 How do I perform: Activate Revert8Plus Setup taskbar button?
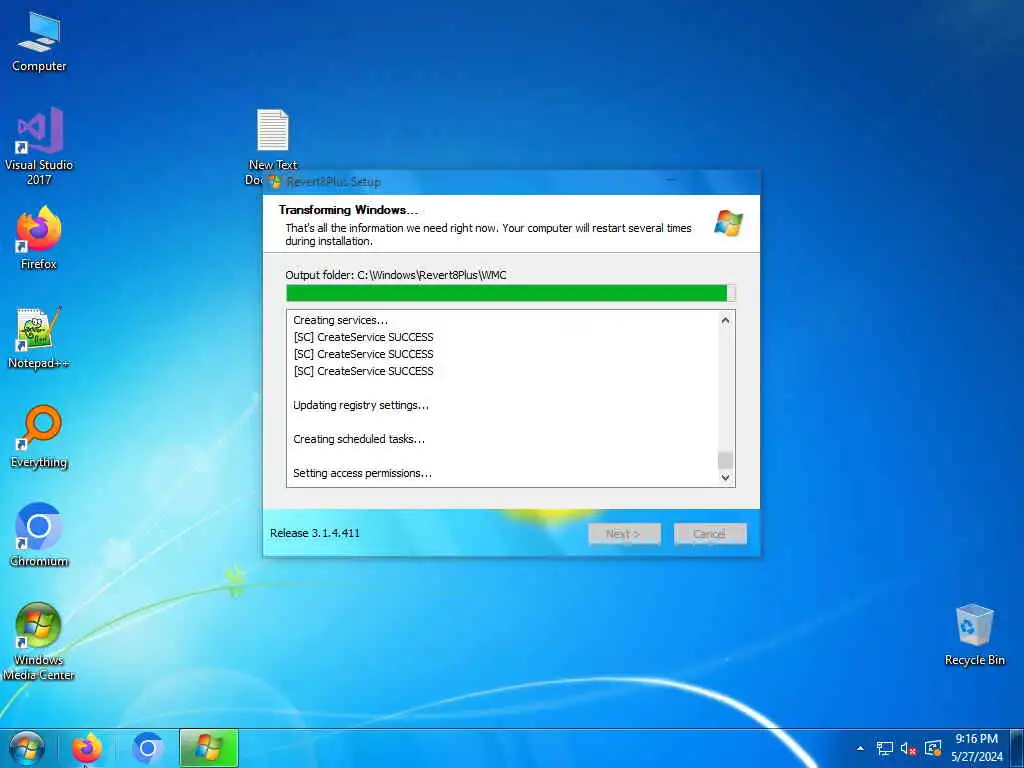click(x=208, y=748)
